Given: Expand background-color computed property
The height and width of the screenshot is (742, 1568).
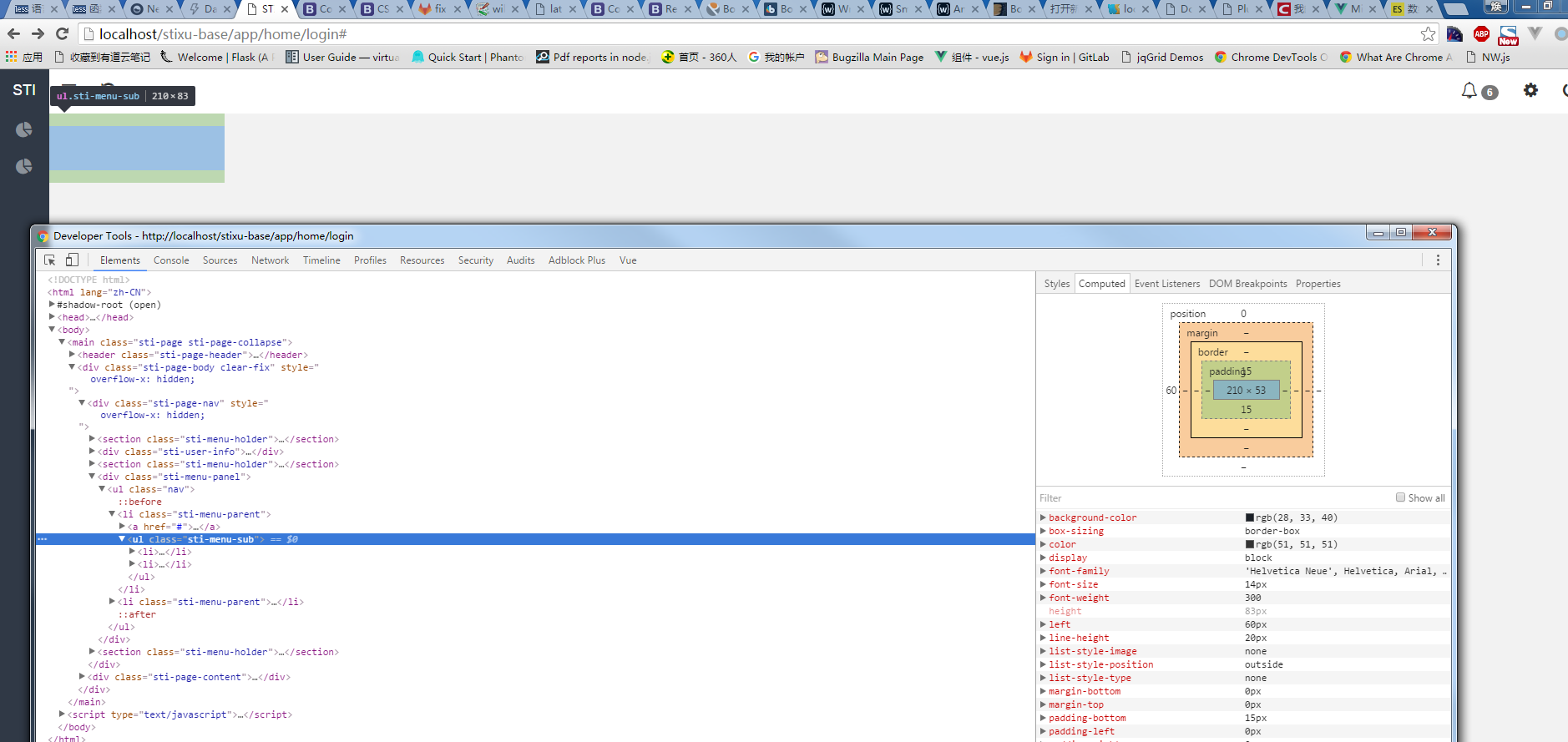Looking at the screenshot, I should 1043,517.
